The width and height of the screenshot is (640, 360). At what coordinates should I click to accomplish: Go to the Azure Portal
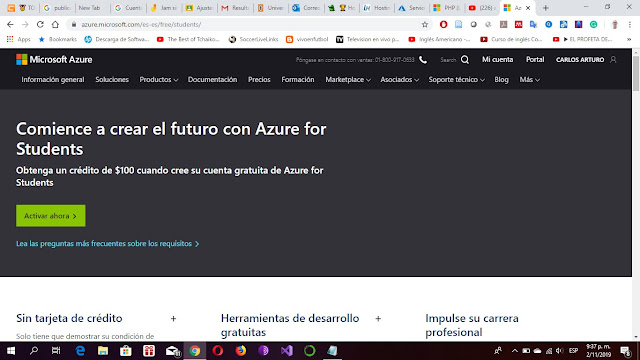[535, 60]
